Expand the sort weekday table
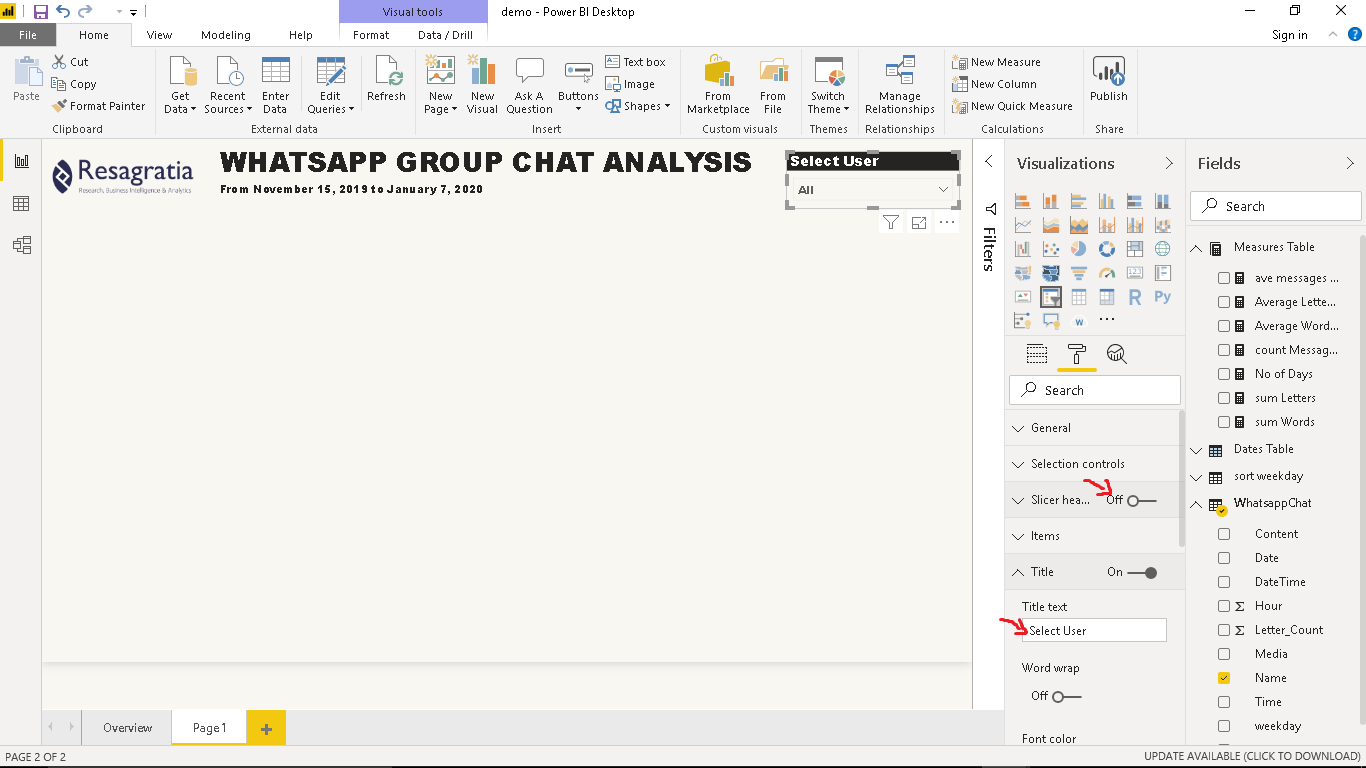 pos(1196,477)
